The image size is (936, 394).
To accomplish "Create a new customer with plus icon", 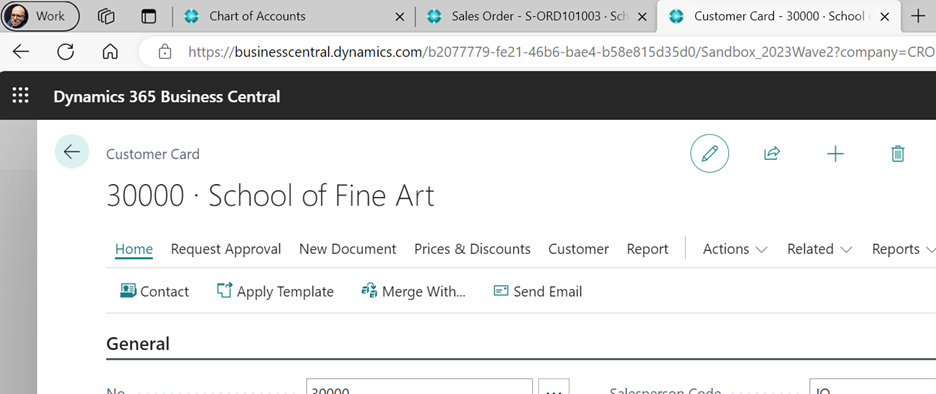I will coord(835,154).
